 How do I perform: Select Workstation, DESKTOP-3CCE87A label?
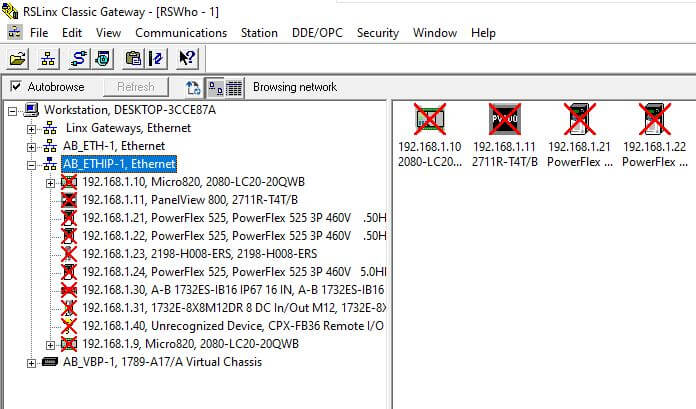click(130, 110)
